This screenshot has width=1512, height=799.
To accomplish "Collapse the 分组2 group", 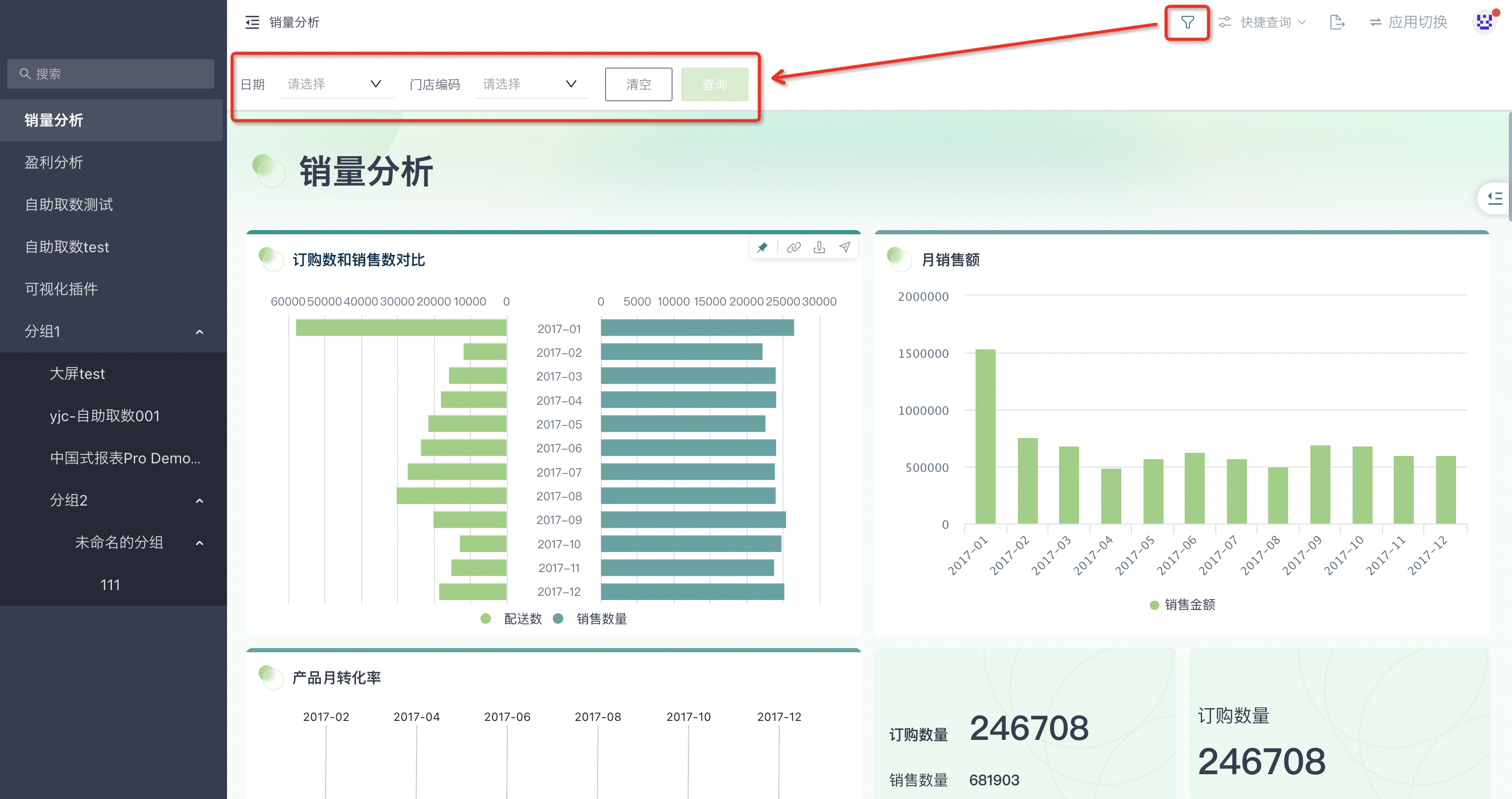I will [200, 500].
